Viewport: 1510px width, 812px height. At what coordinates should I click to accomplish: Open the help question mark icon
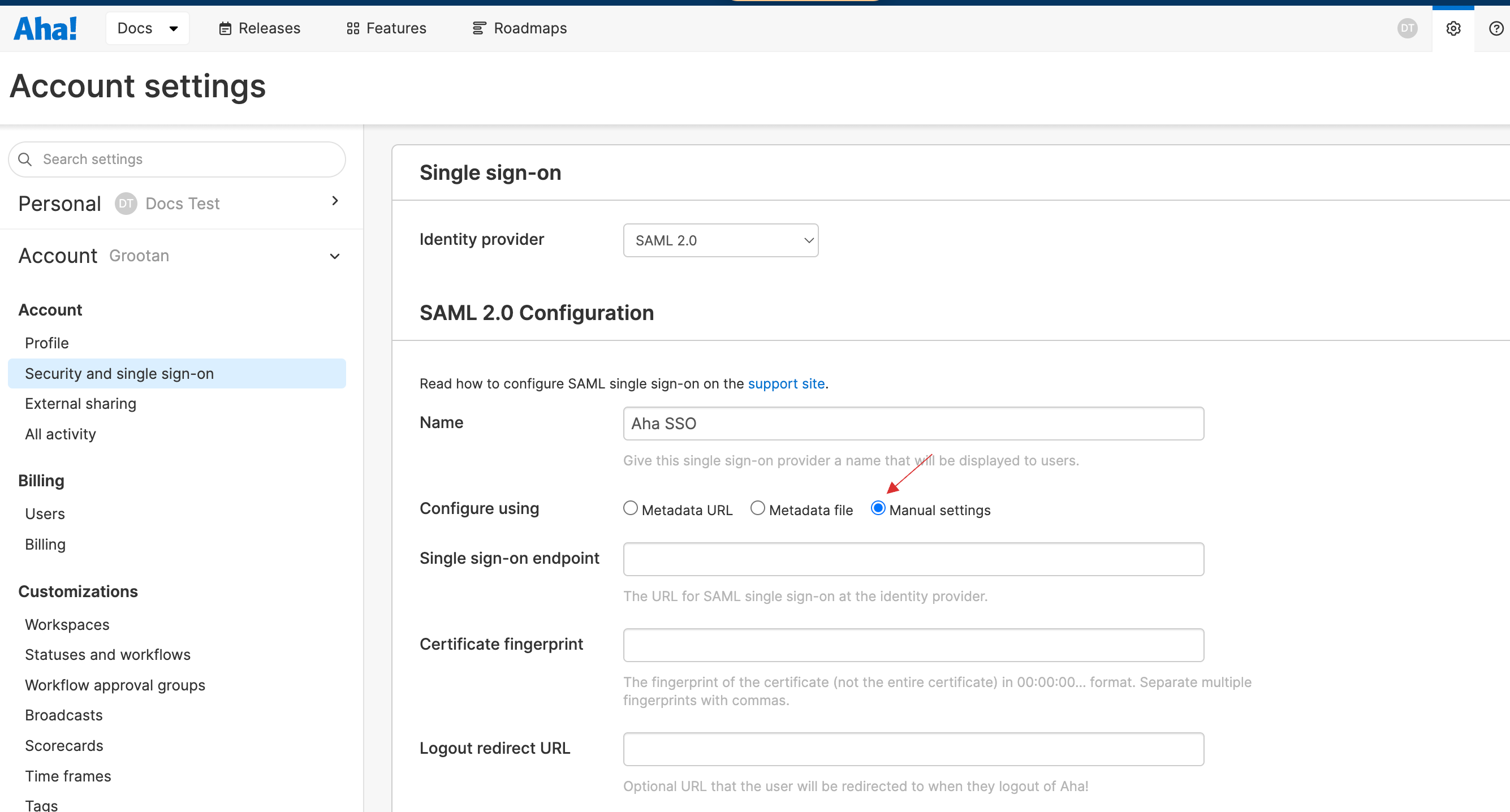tap(1496, 28)
